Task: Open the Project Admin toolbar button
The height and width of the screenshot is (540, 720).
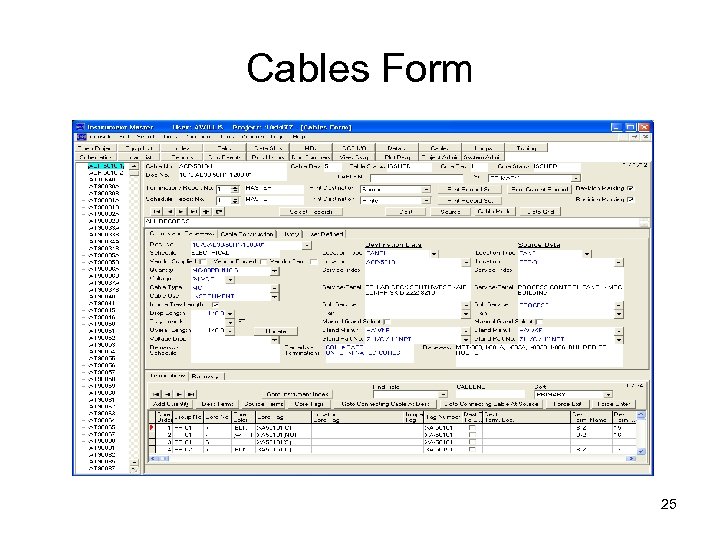Action: coord(439,157)
